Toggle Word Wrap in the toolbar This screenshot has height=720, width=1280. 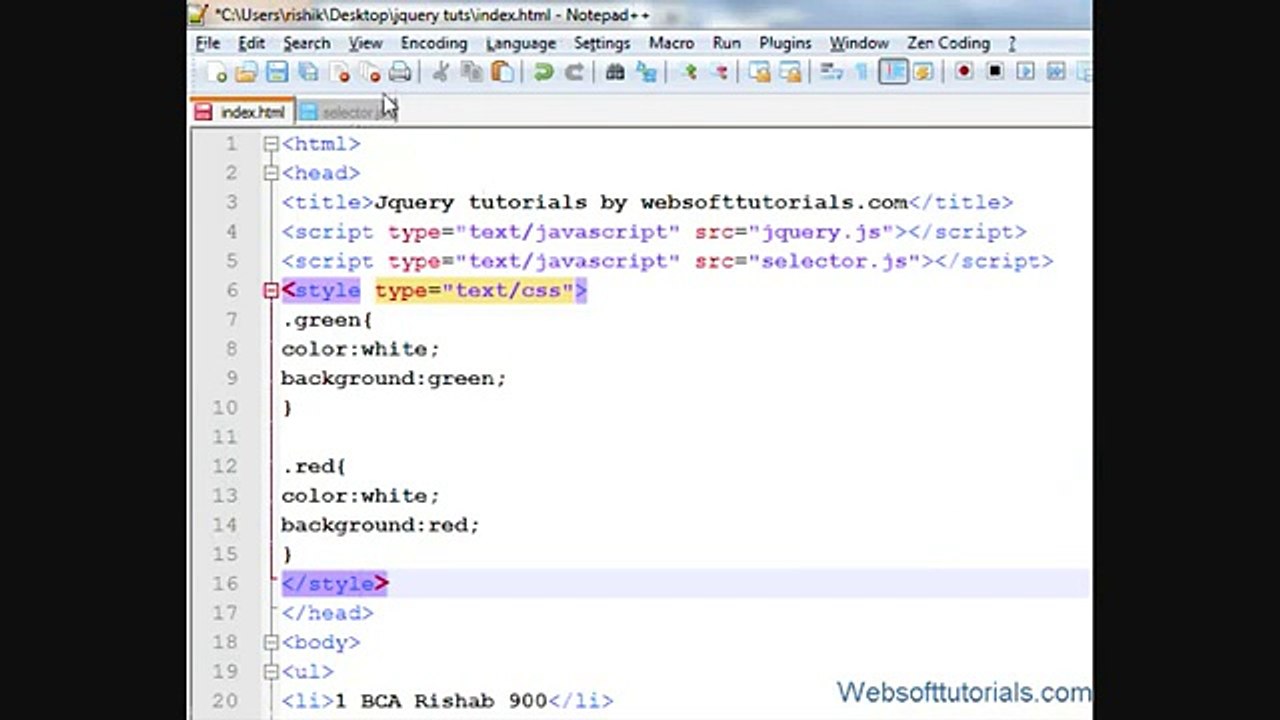point(831,72)
